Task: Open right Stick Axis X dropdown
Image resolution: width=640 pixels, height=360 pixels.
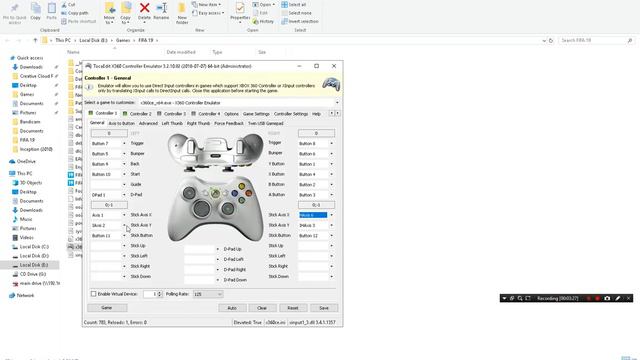Action: coord(331,215)
